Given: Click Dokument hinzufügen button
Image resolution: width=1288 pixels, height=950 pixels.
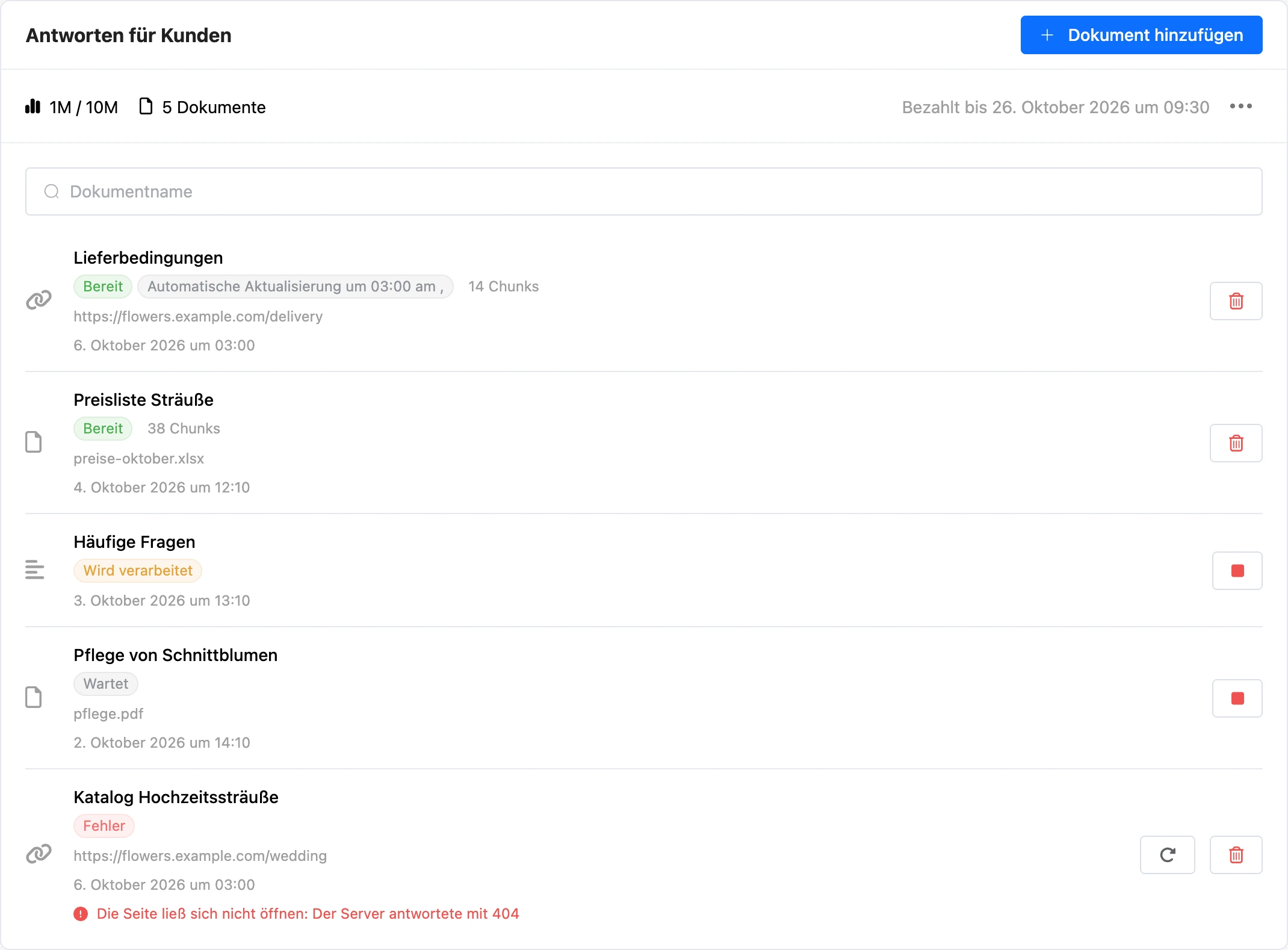Looking at the screenshot, I should click(x=1141, y=35).
